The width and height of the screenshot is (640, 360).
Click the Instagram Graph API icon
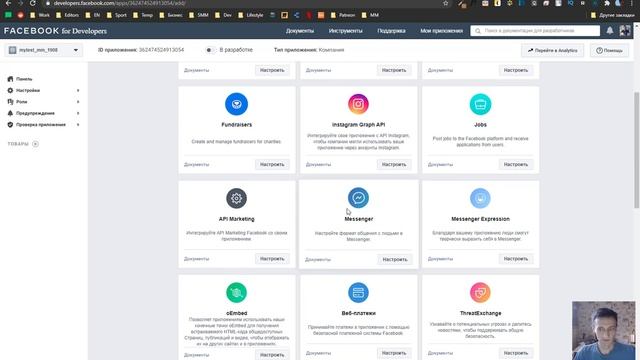point(358,104)
